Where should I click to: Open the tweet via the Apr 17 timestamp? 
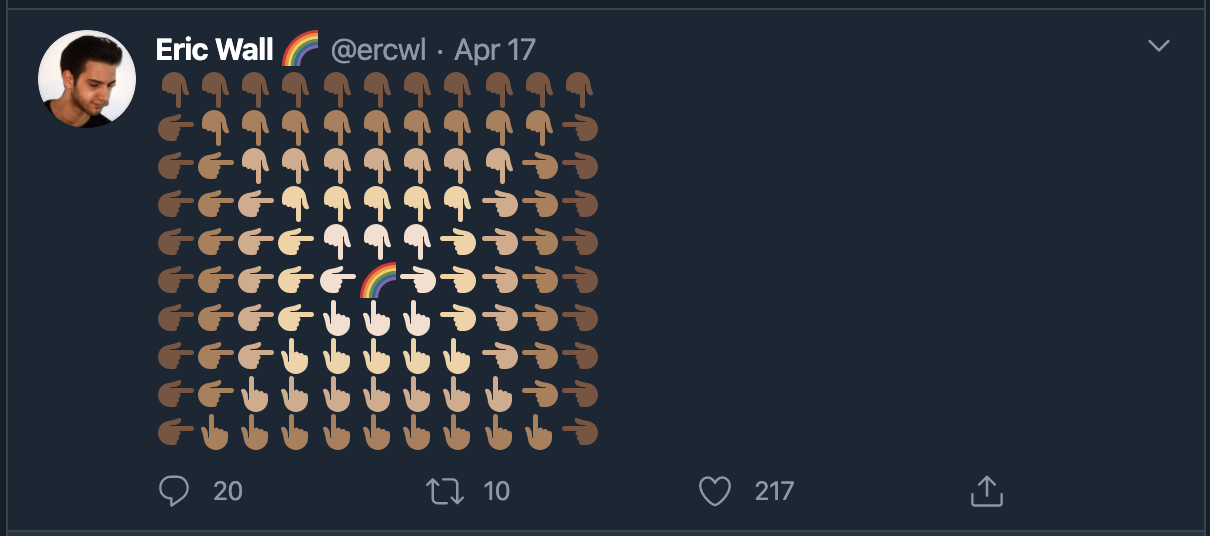[x=495, y=50]
